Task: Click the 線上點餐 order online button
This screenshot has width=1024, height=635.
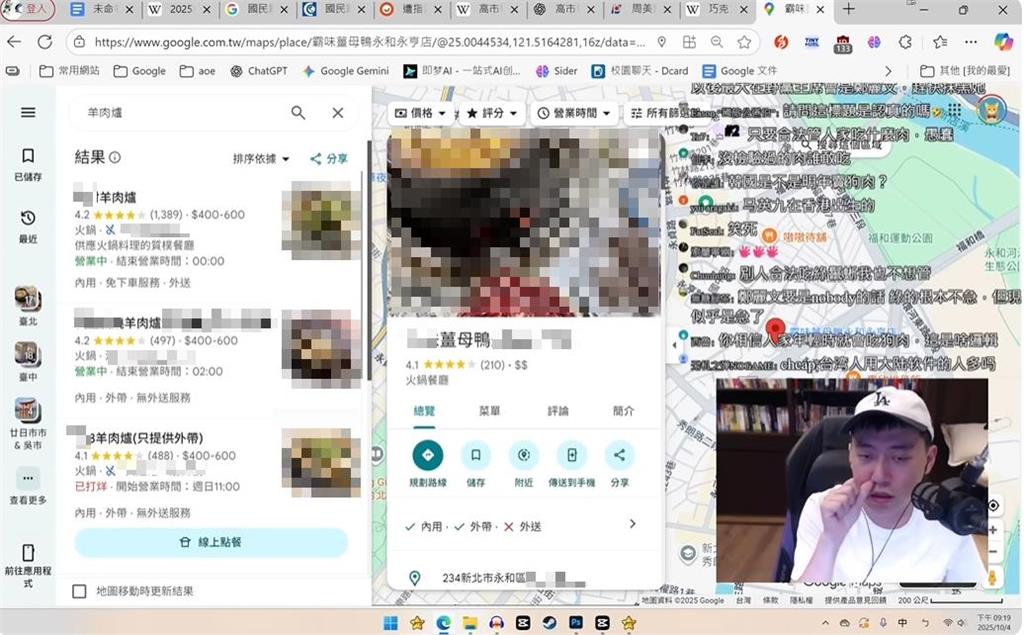Action: tap(211, 542)
